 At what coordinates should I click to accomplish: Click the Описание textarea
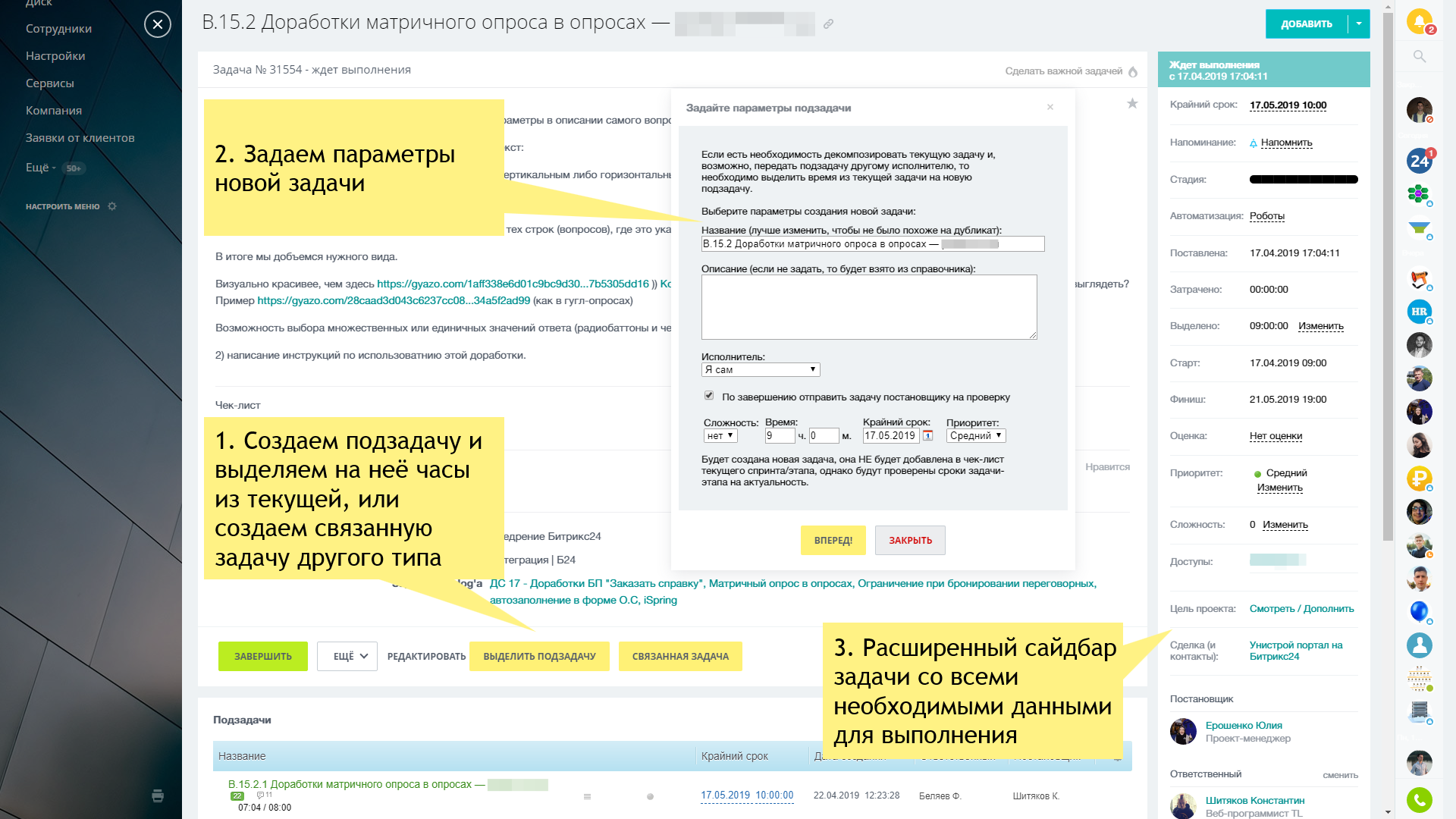[869, 307]
